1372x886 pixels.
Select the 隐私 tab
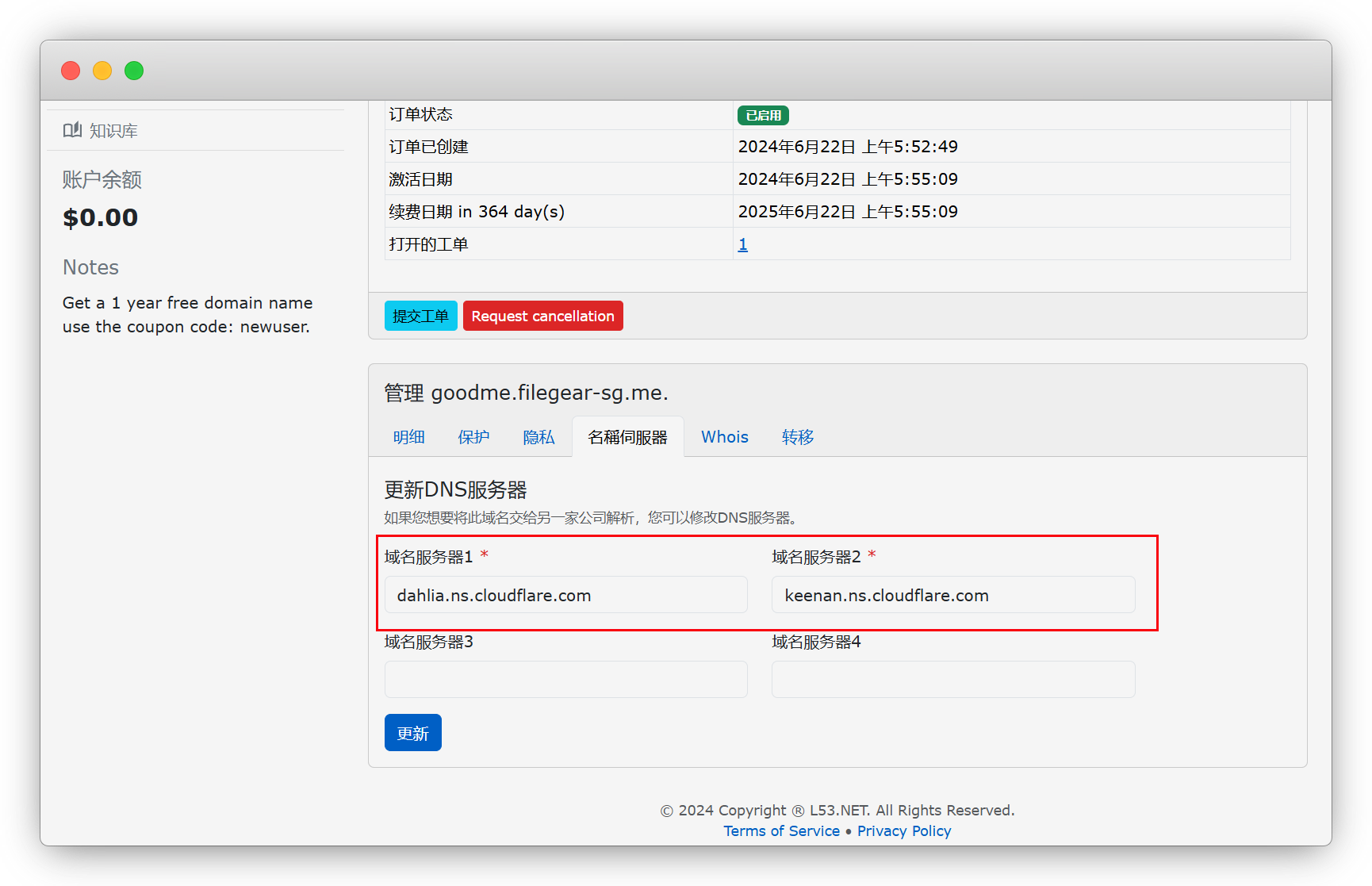pos(538,437)
